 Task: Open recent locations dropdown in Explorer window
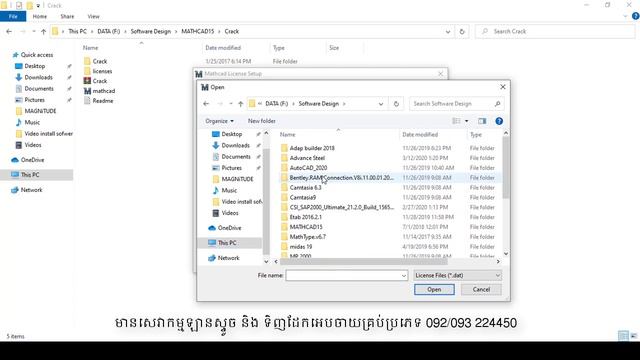(33, 31)
